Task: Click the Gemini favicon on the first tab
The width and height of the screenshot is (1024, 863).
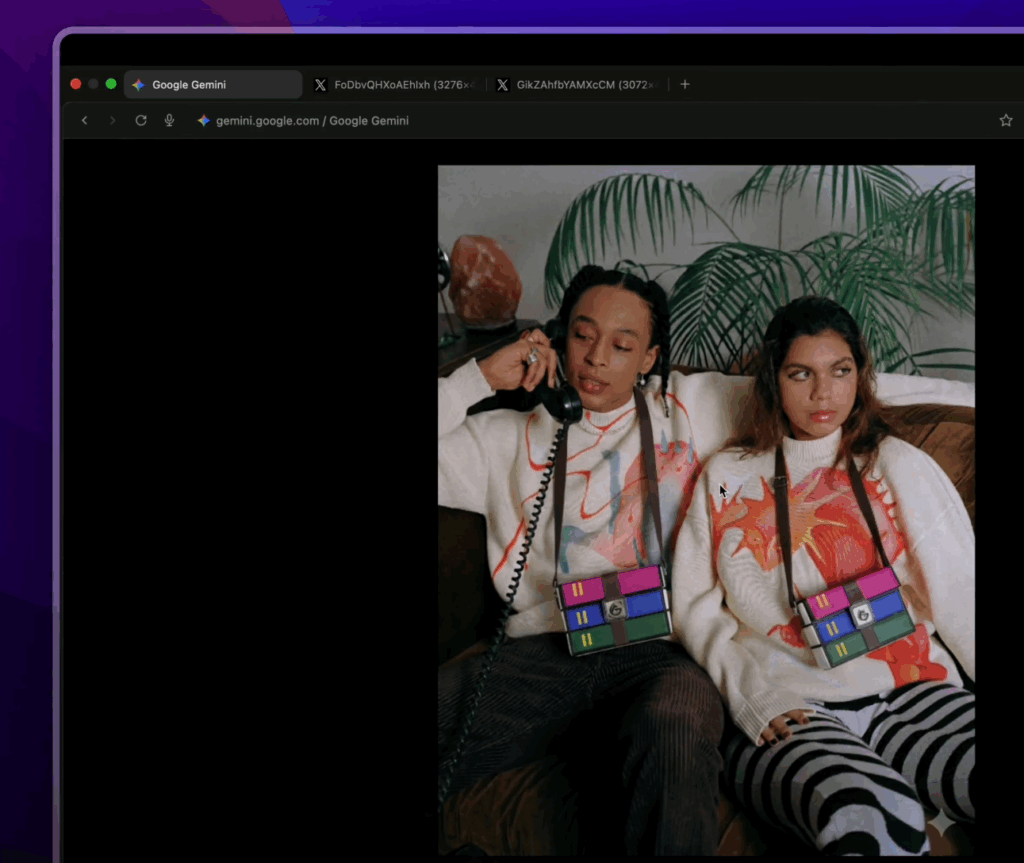Action: coord(139,85)
